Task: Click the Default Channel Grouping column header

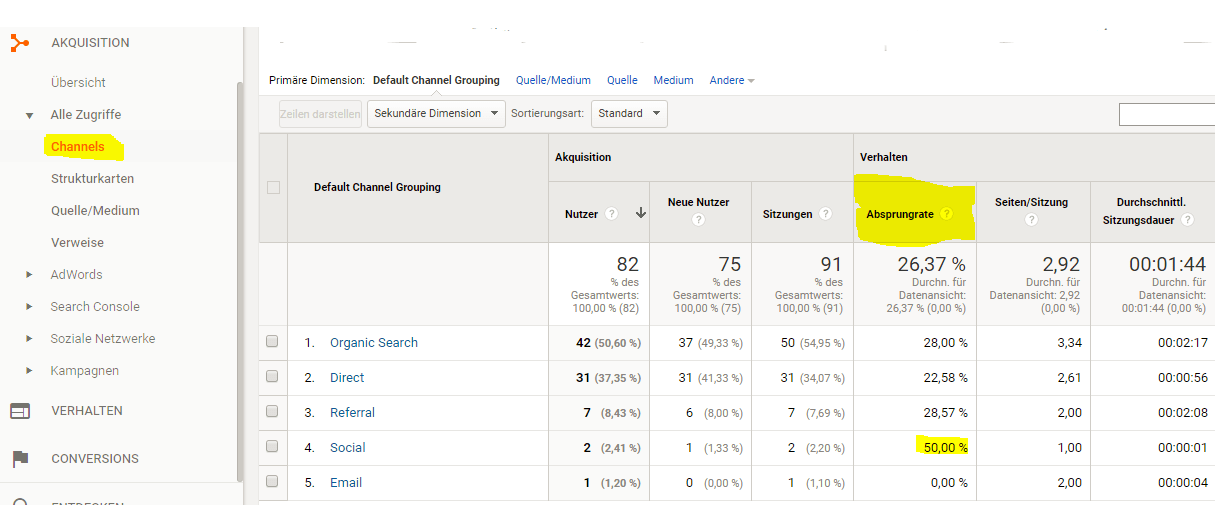Action: 377,187
